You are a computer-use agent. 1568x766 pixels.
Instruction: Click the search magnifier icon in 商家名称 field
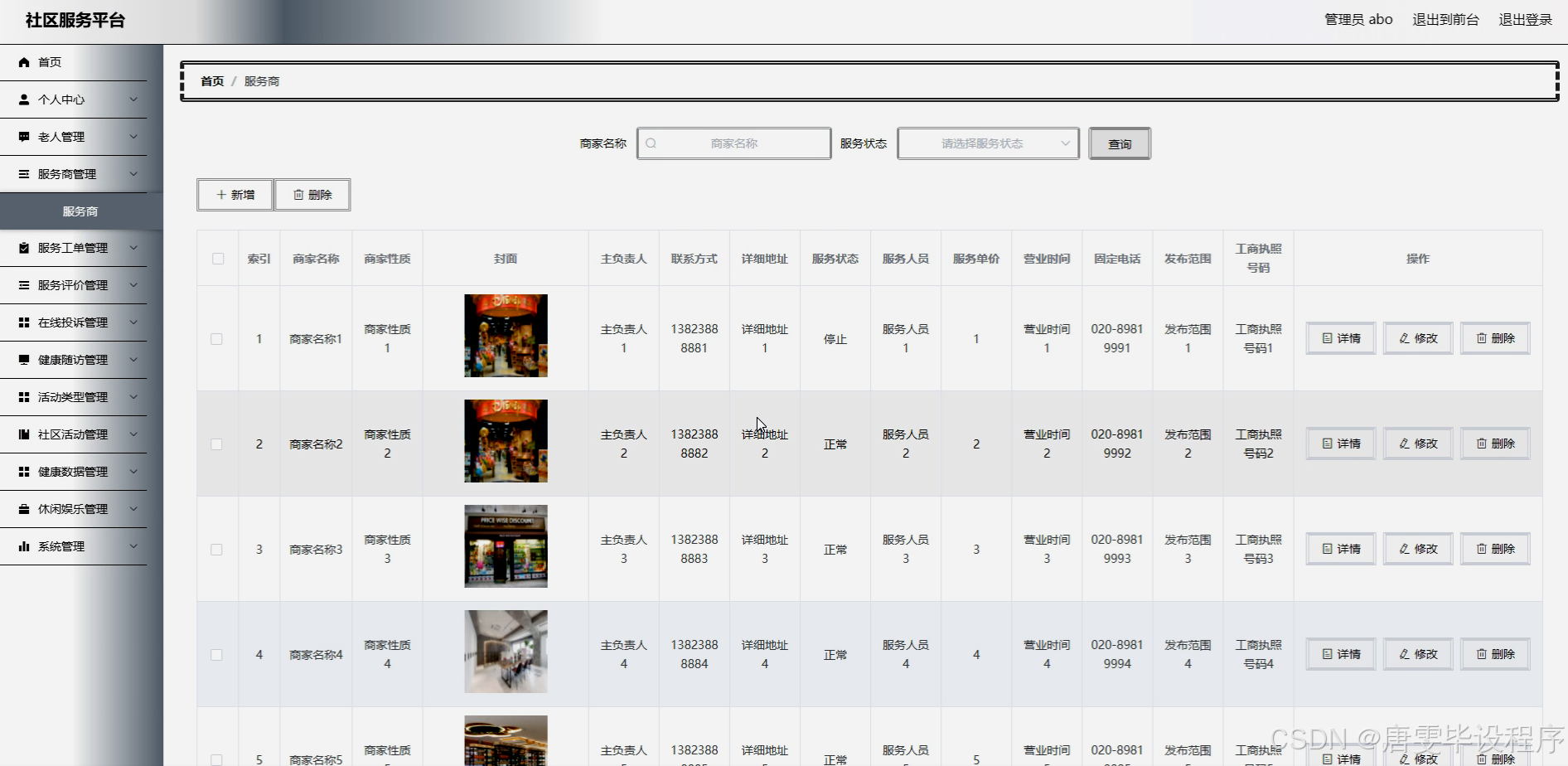[651, 143]
